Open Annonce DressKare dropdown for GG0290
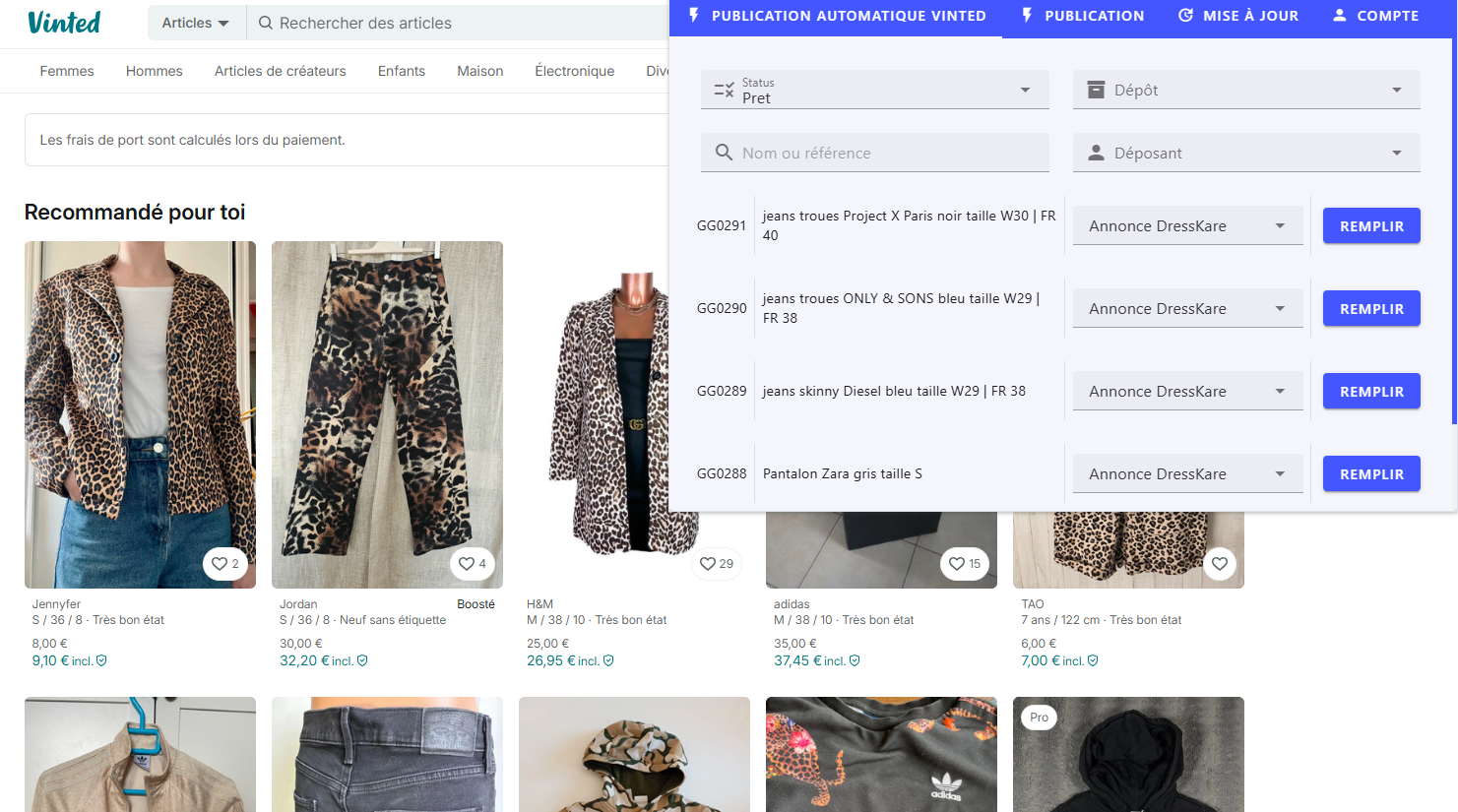 click(1187, 308)
